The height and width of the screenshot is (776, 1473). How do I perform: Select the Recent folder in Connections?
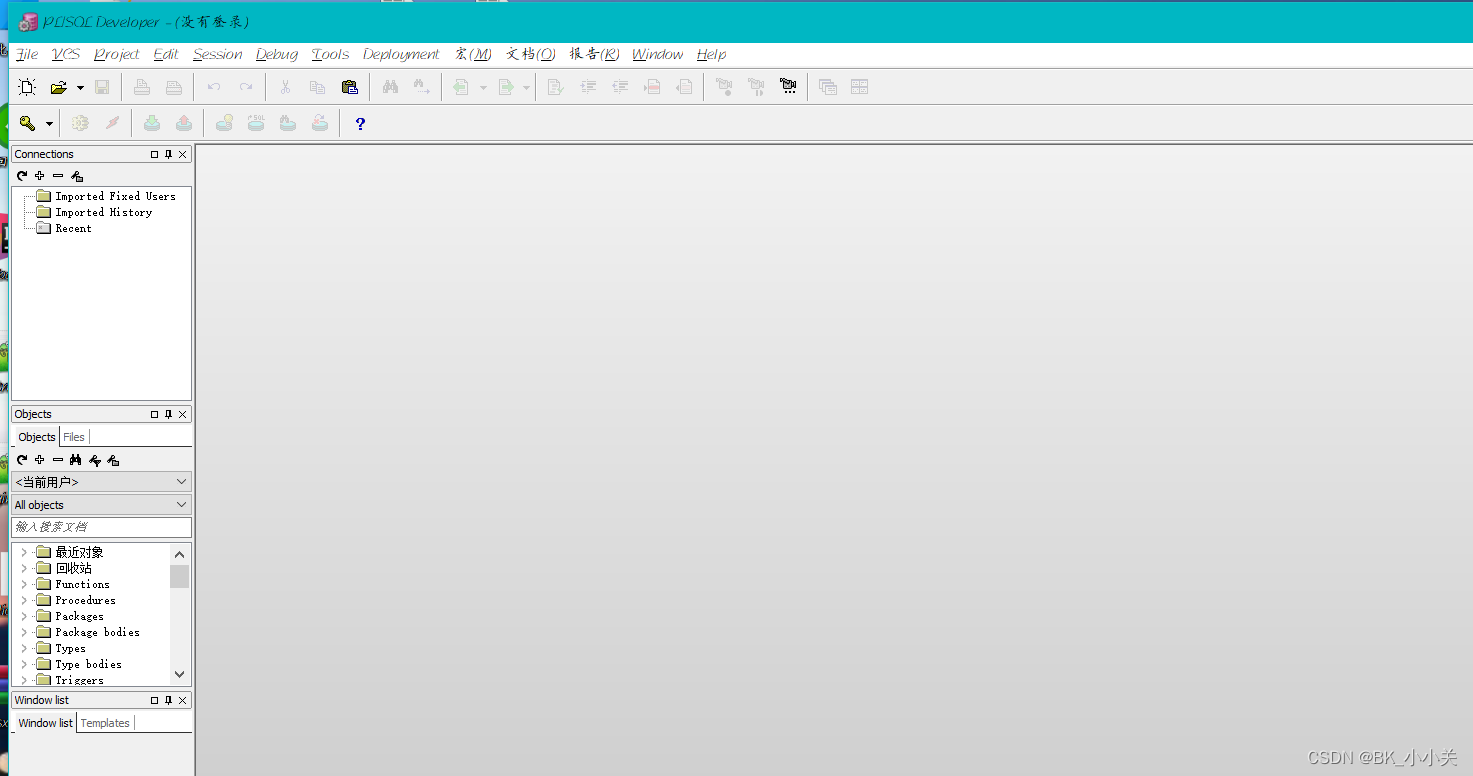(72, 228)
